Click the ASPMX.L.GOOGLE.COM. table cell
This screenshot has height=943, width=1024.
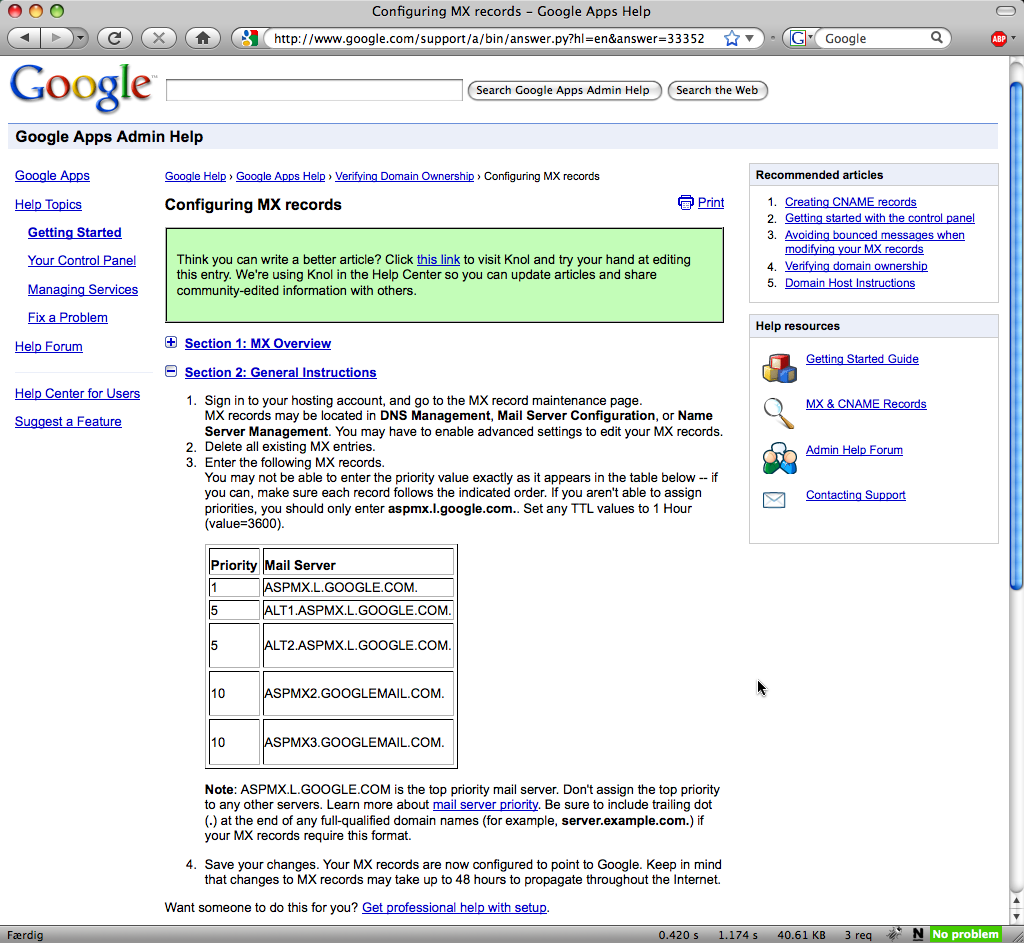tap(358, 587)
